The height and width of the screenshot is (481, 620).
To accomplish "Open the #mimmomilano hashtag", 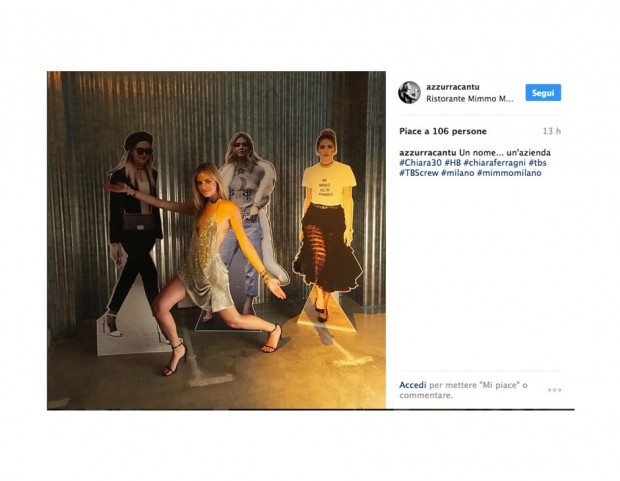I will coord(509,173).
